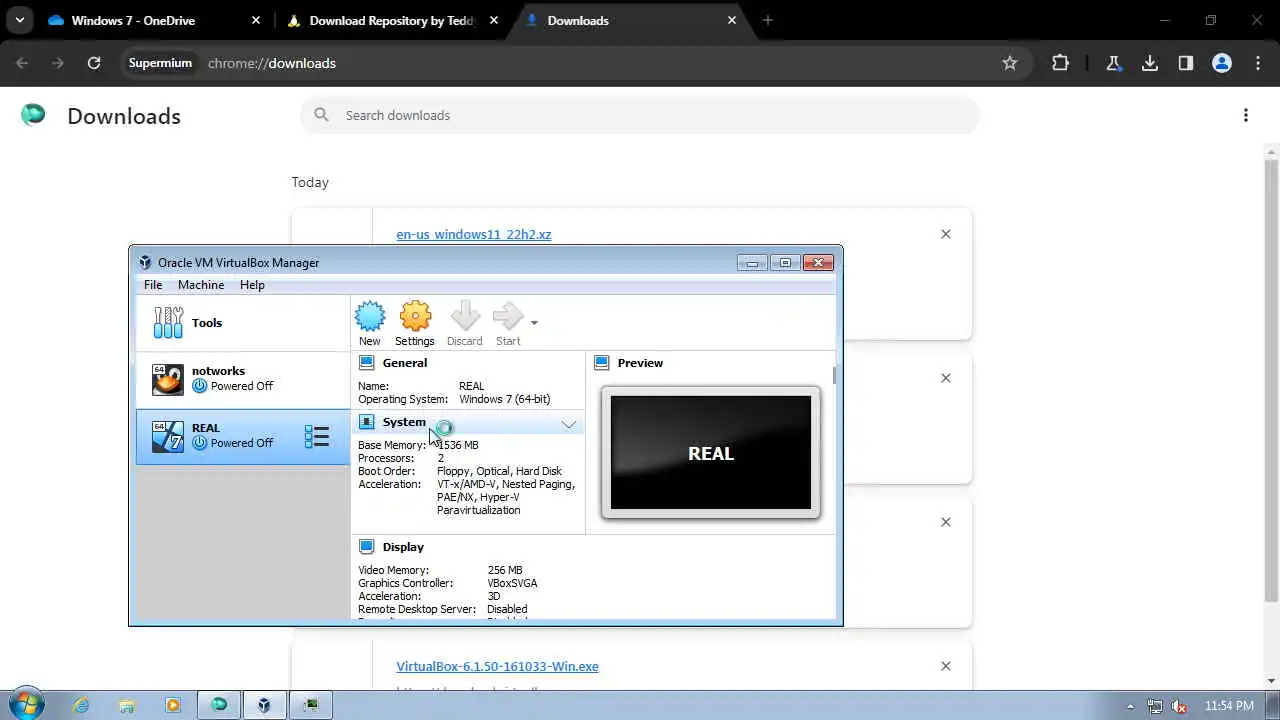Go back in the browser

pos(22,63)
